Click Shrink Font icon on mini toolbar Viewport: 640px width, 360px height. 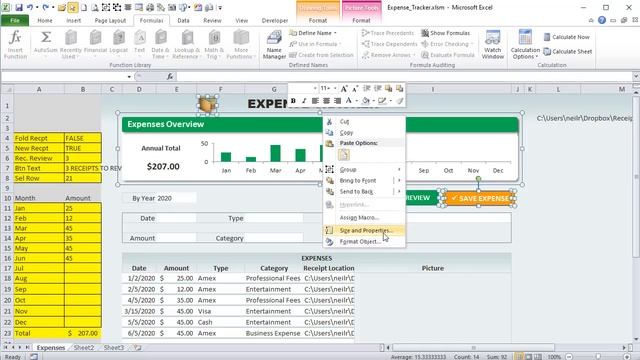(355, 89)
